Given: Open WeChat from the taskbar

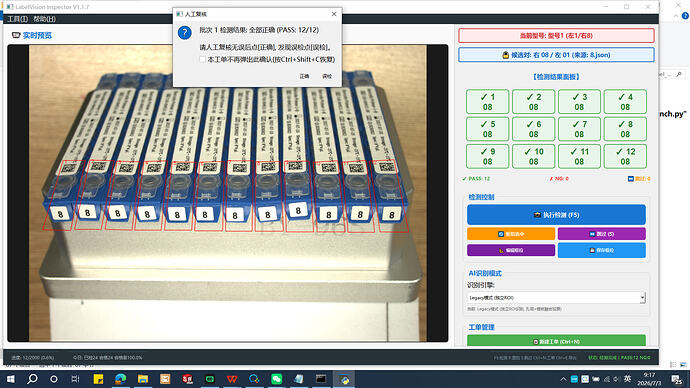Looking at the screenshot, I should coord(276,379).
